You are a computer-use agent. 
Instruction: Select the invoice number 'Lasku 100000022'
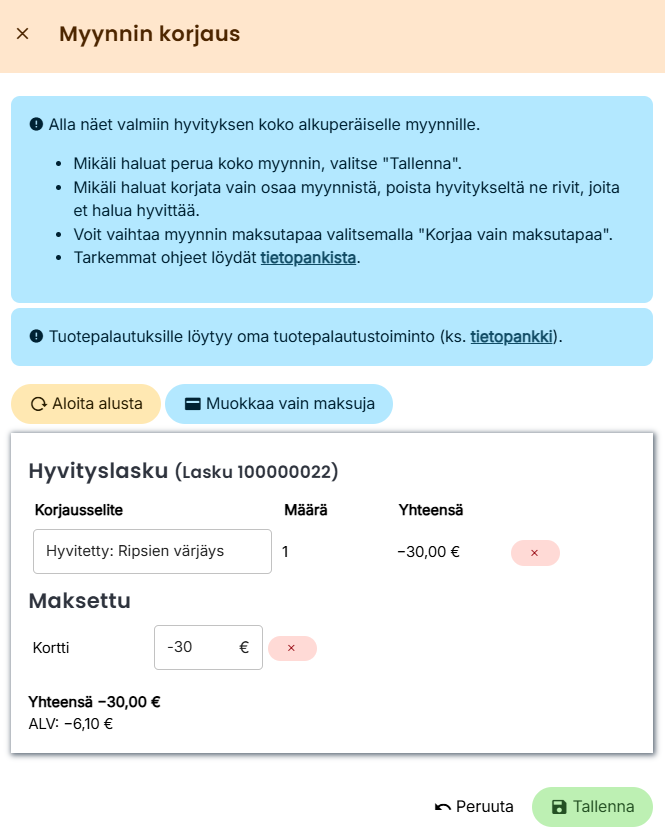257,472
